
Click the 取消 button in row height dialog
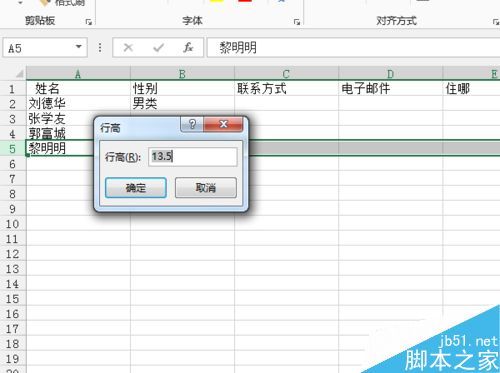(206, 188)
